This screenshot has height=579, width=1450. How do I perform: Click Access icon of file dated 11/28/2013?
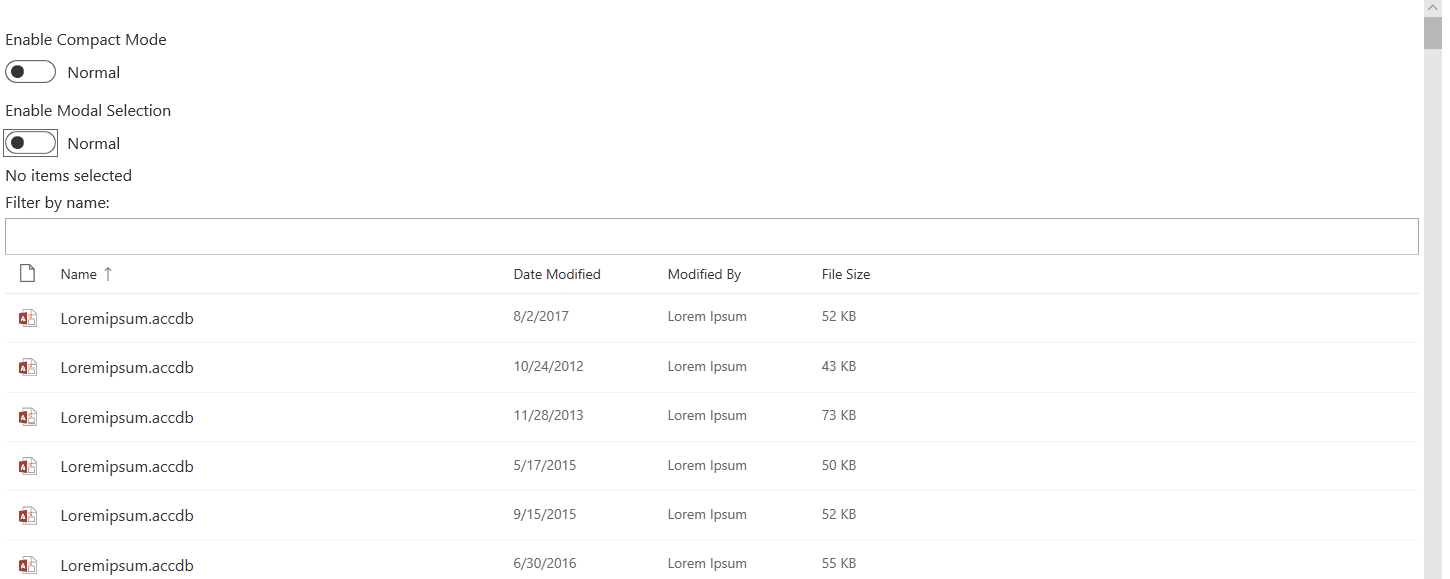[x=28, y=417]
